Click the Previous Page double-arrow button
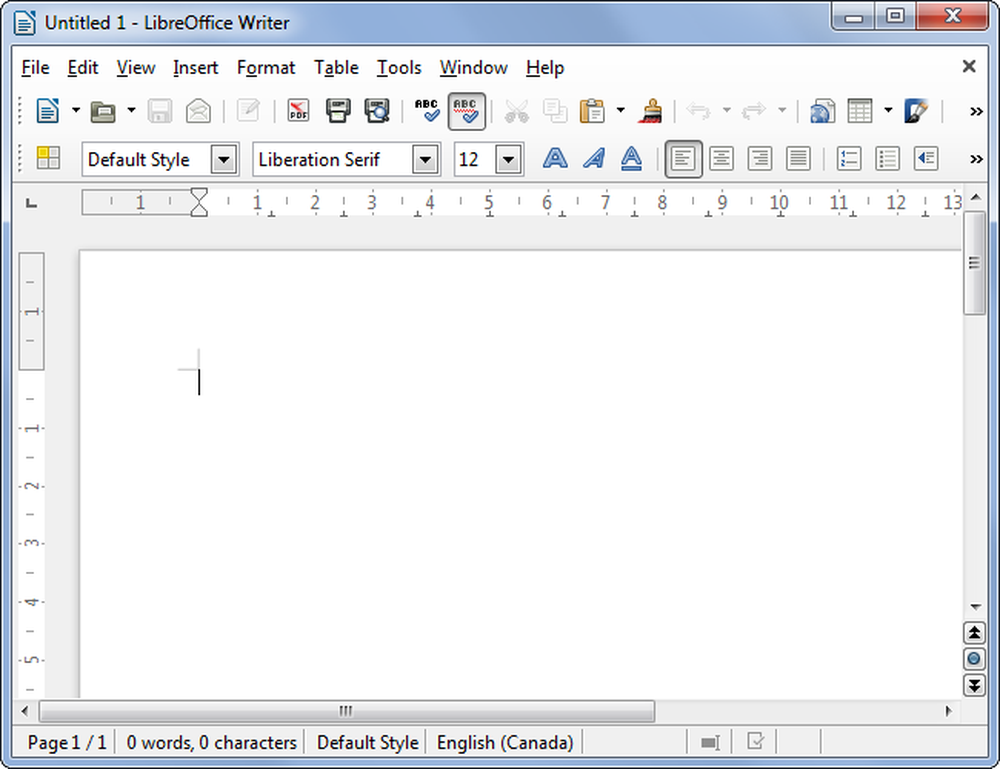Viewport: 1000px width, 769px height. 974,633
